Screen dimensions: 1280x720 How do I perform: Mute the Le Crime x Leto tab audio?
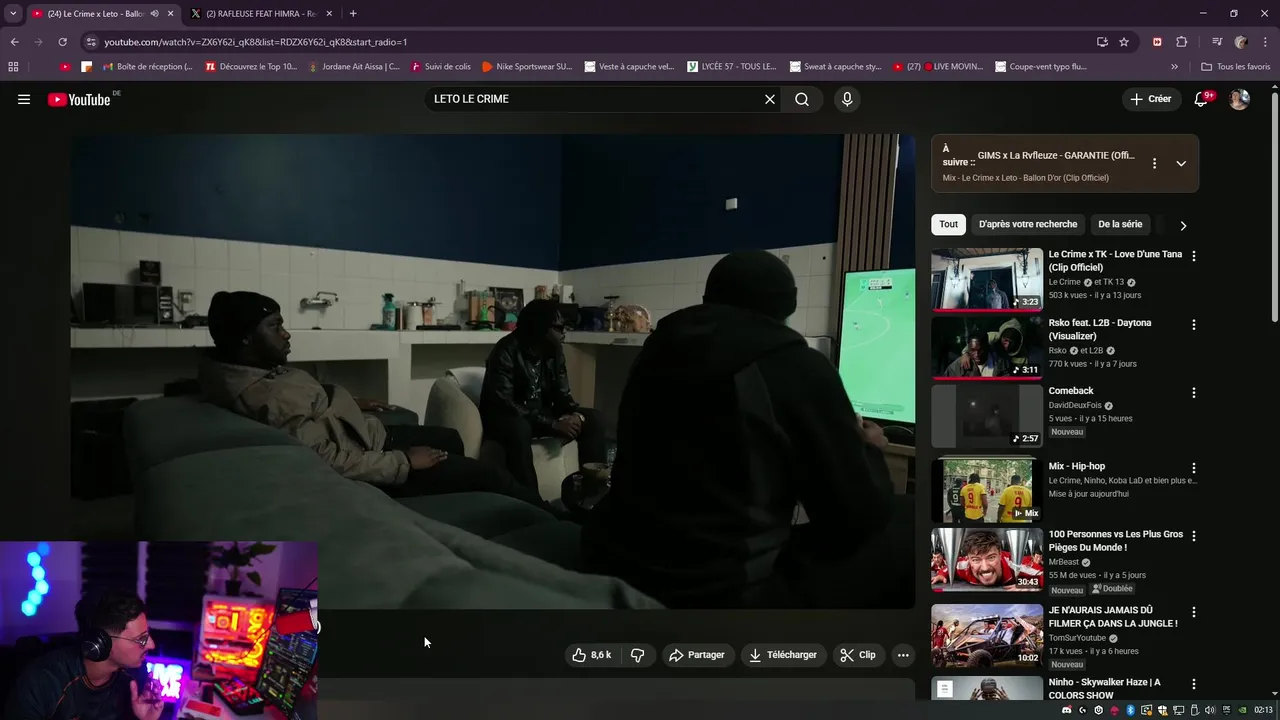154,13
